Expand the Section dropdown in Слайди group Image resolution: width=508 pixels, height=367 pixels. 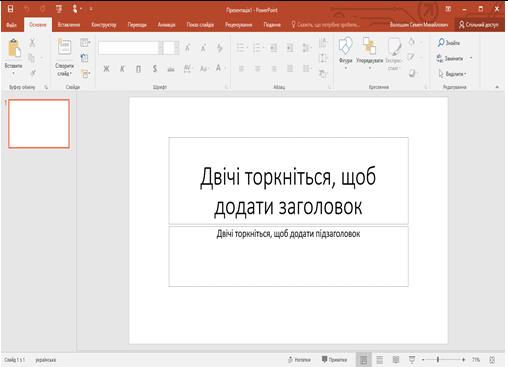coord(85,73)
